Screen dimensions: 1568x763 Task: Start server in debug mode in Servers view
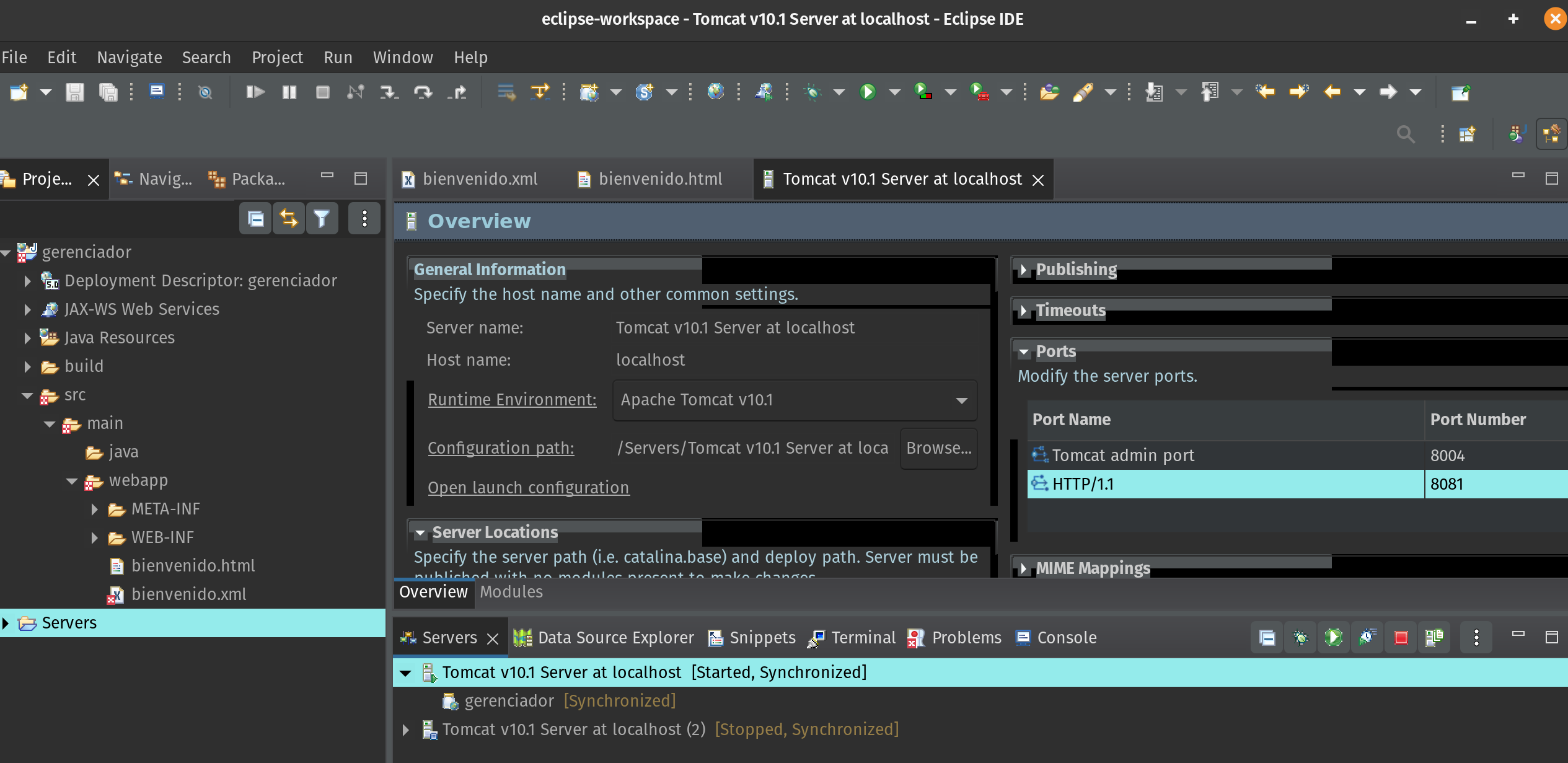[1300, 638]
